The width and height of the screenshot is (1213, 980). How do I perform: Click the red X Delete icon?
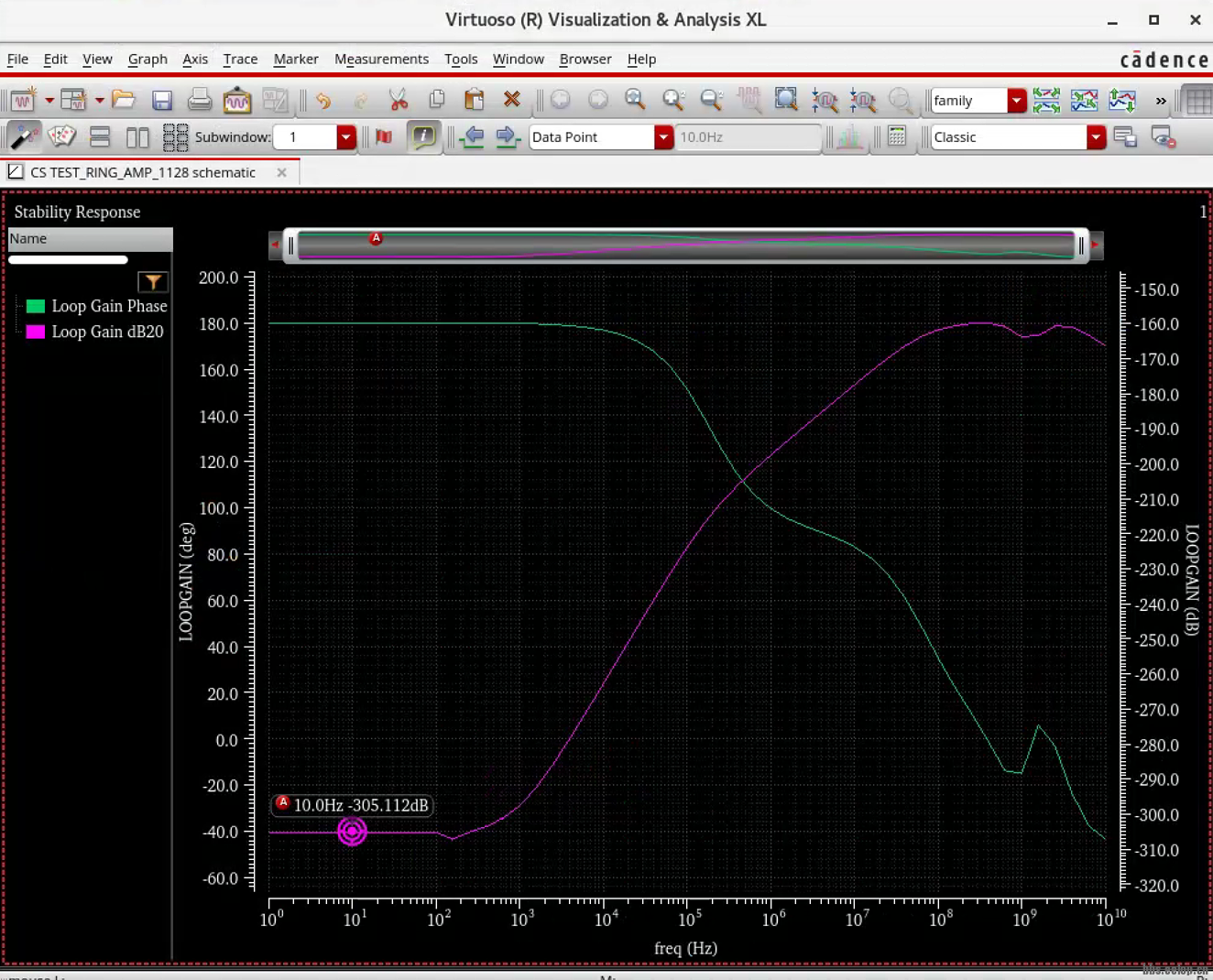click(512, 100)
